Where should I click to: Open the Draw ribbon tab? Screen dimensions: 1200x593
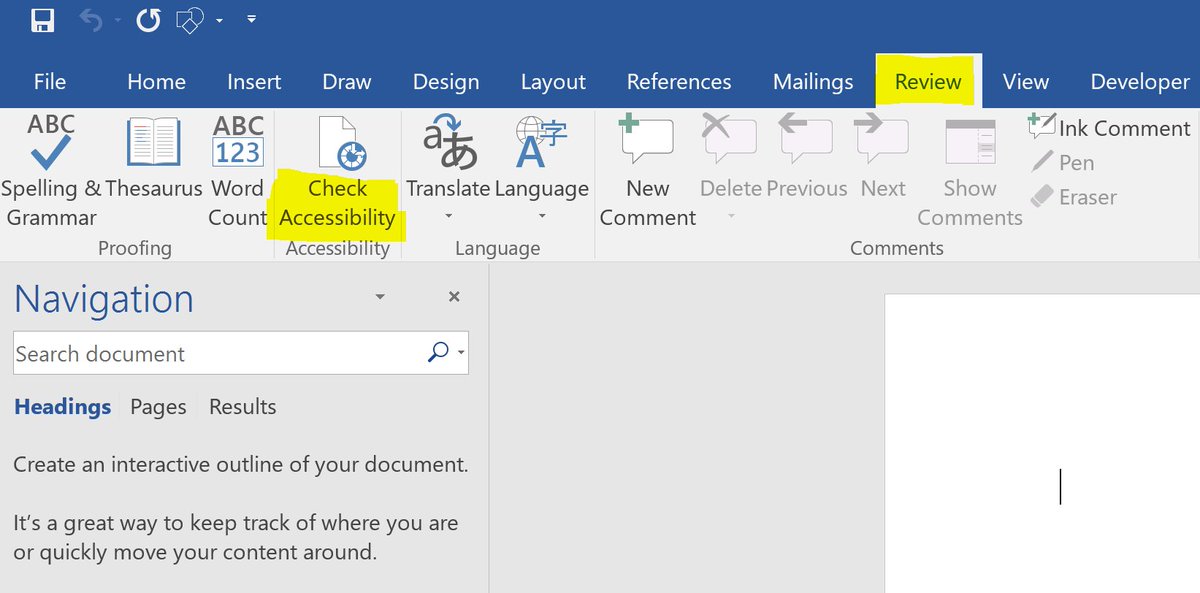pyautogui.click(x=347, y=82)
